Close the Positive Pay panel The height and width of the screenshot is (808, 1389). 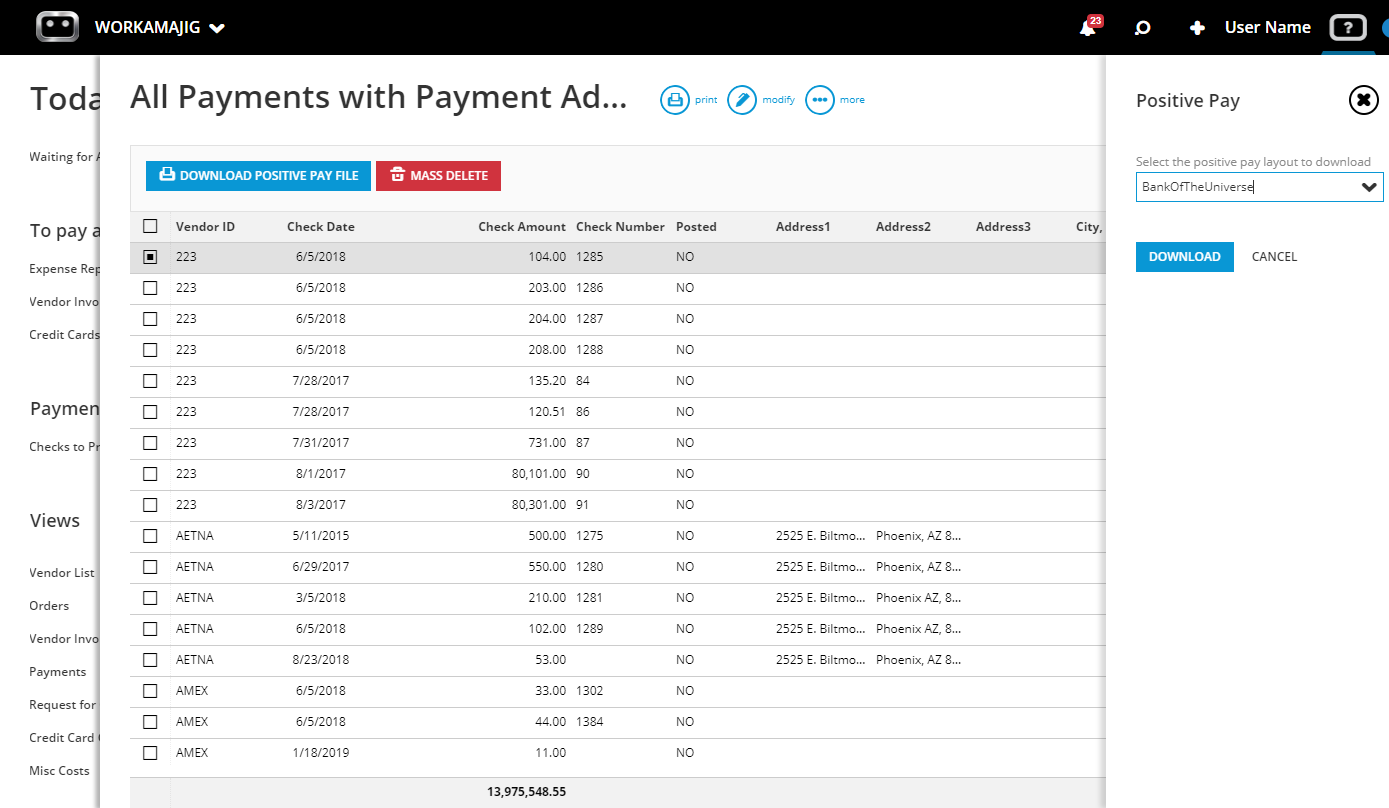click(x=1363, y=100)
